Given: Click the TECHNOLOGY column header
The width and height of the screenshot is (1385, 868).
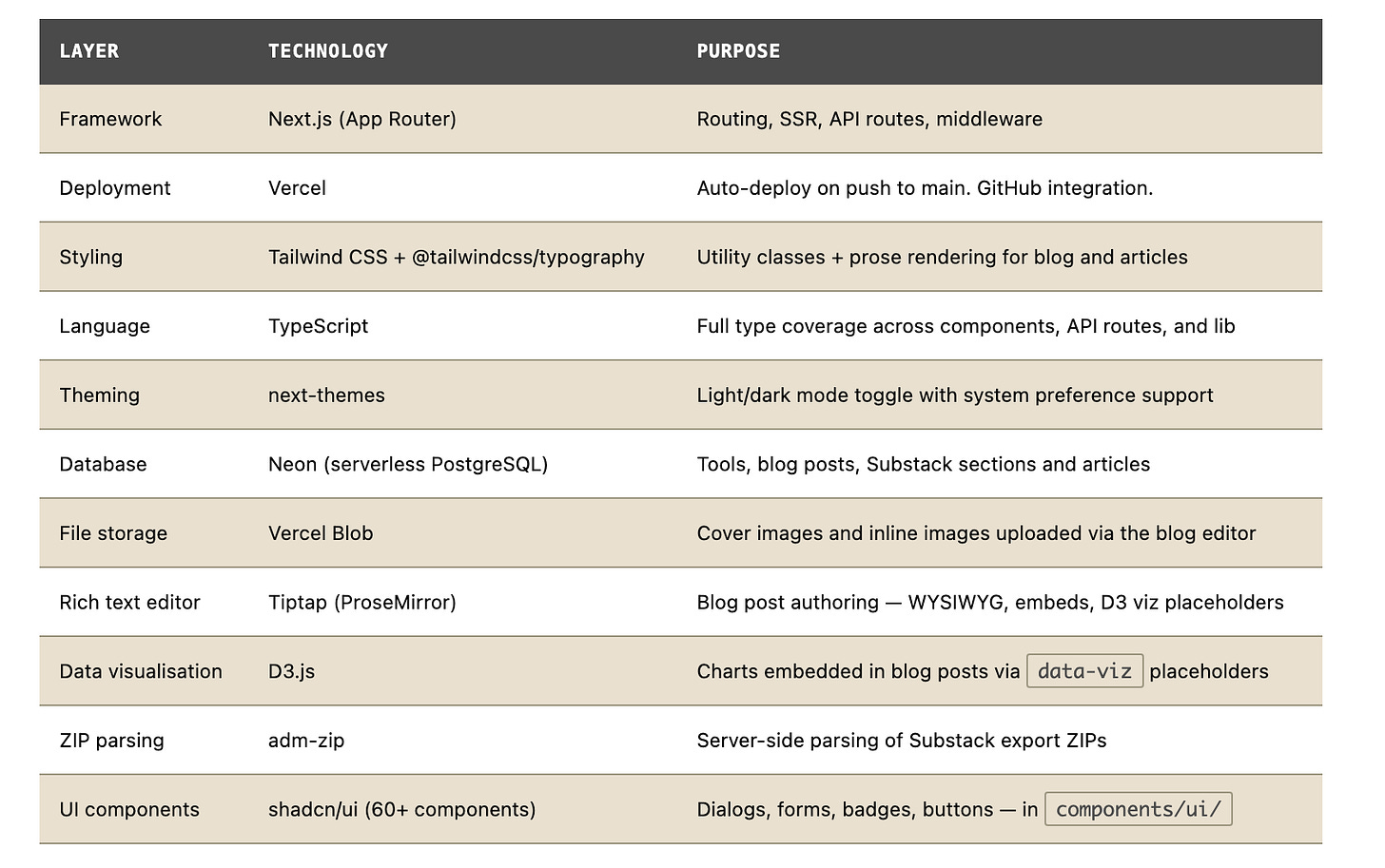Looking at the screenshot, I should click(327, 51).
